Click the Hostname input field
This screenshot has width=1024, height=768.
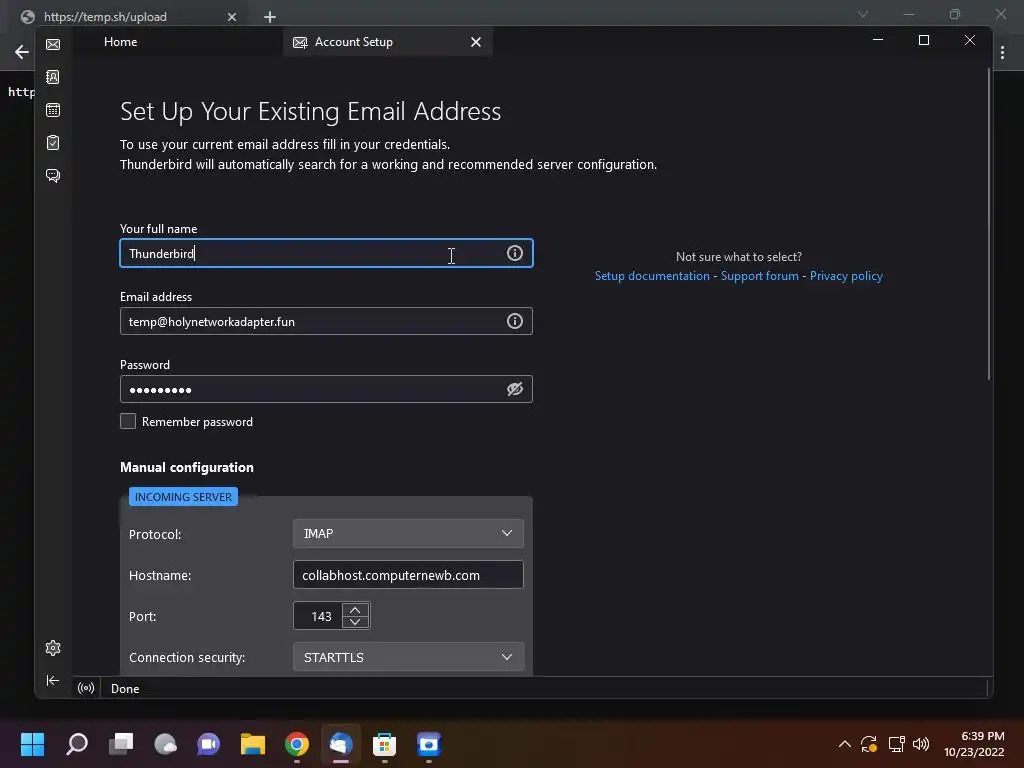[408, 575]
